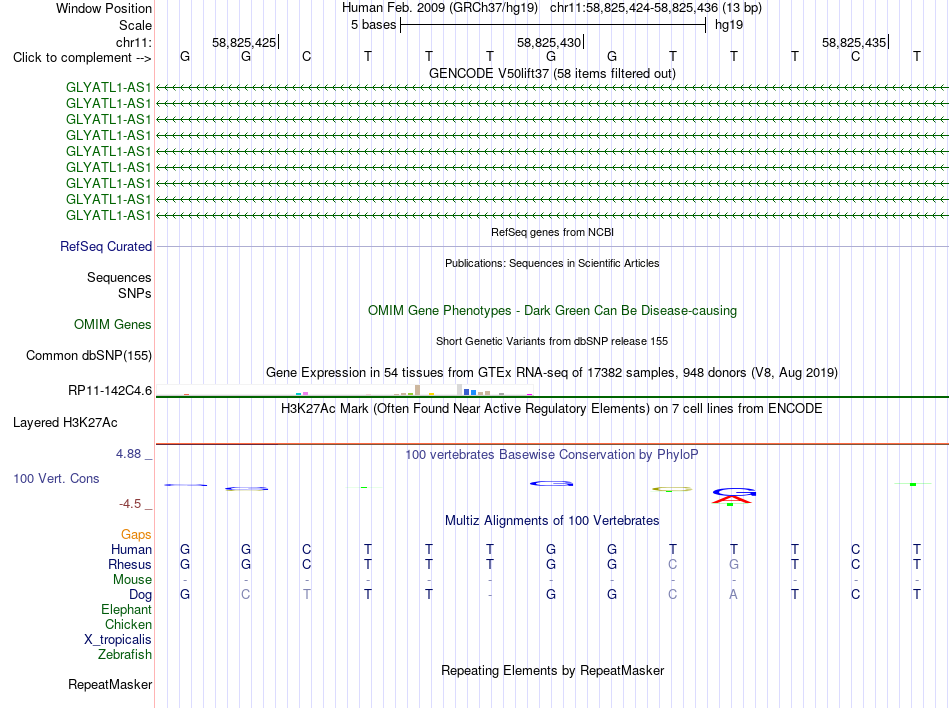Select the Zebrafish species label
The image size is (950, 708).
[x=125, y=655]
